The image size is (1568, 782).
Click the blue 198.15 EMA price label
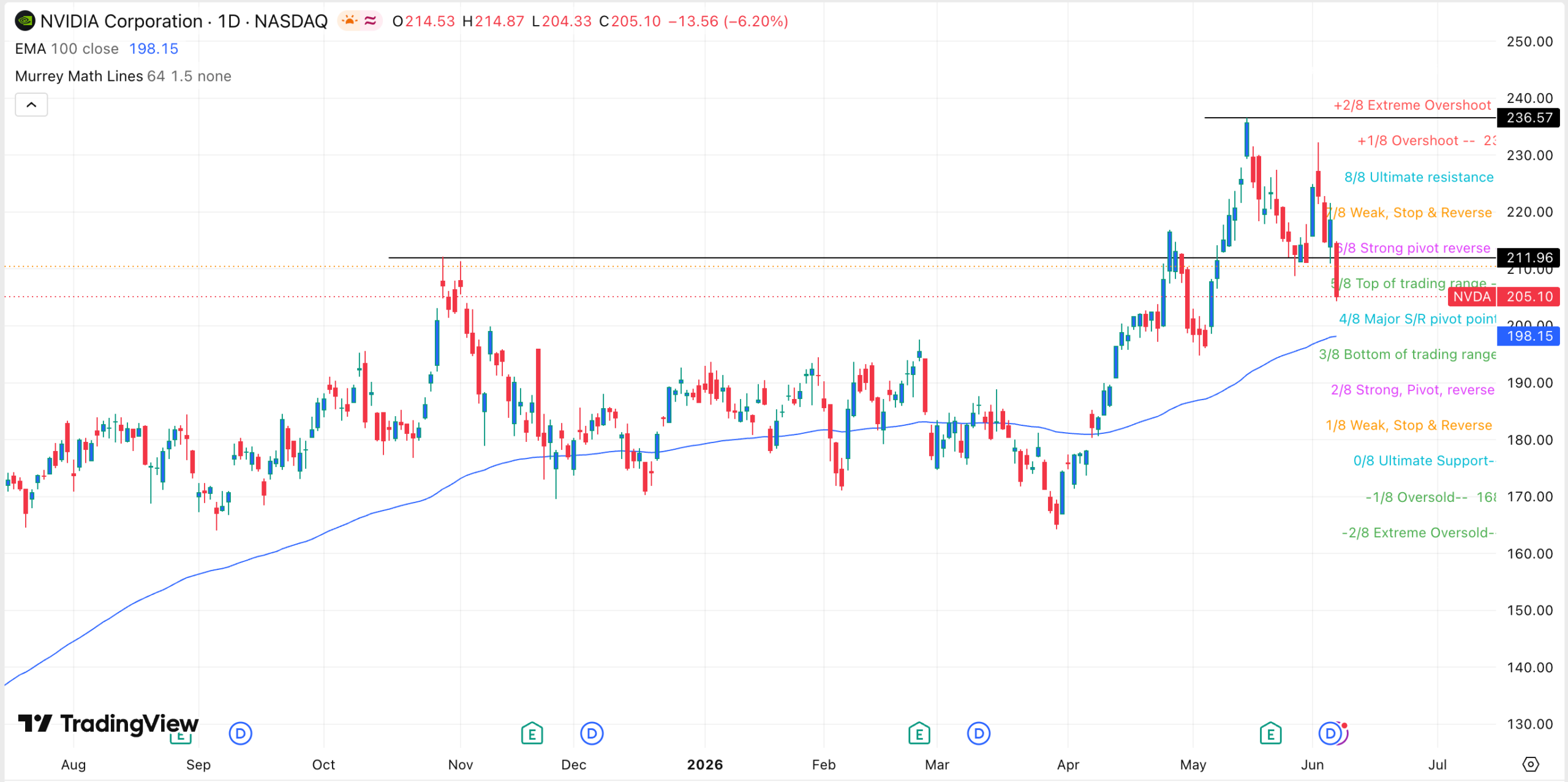(x=1529, y=336)
